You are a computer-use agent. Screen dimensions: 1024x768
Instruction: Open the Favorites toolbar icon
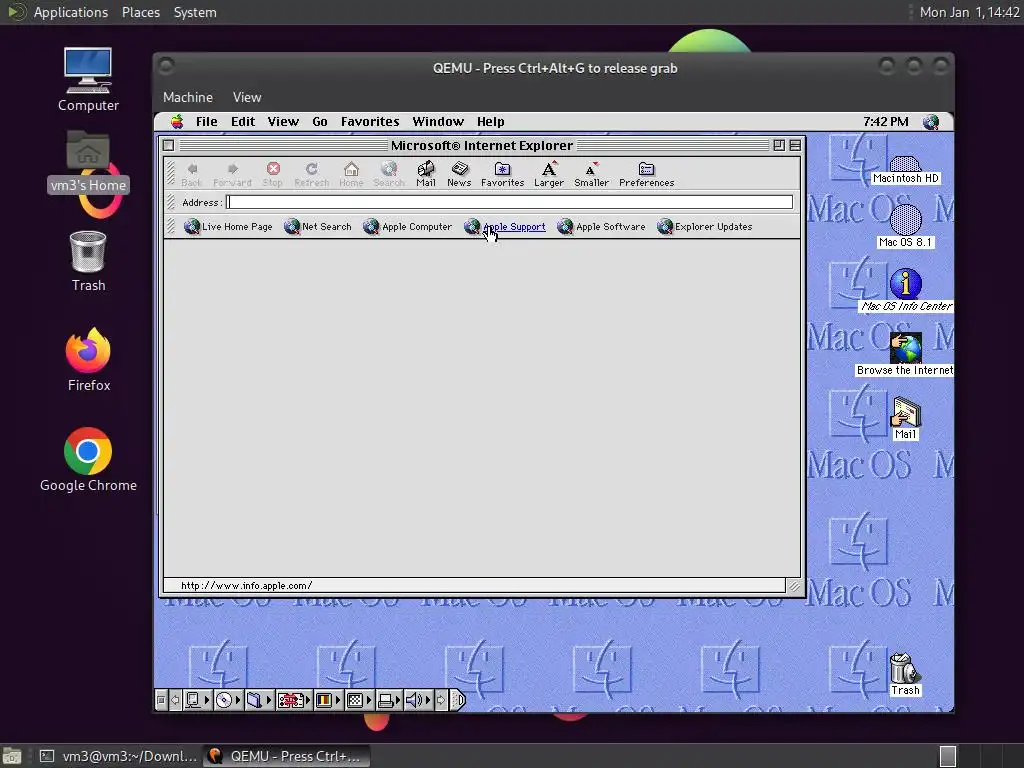[x=502, y=174]
